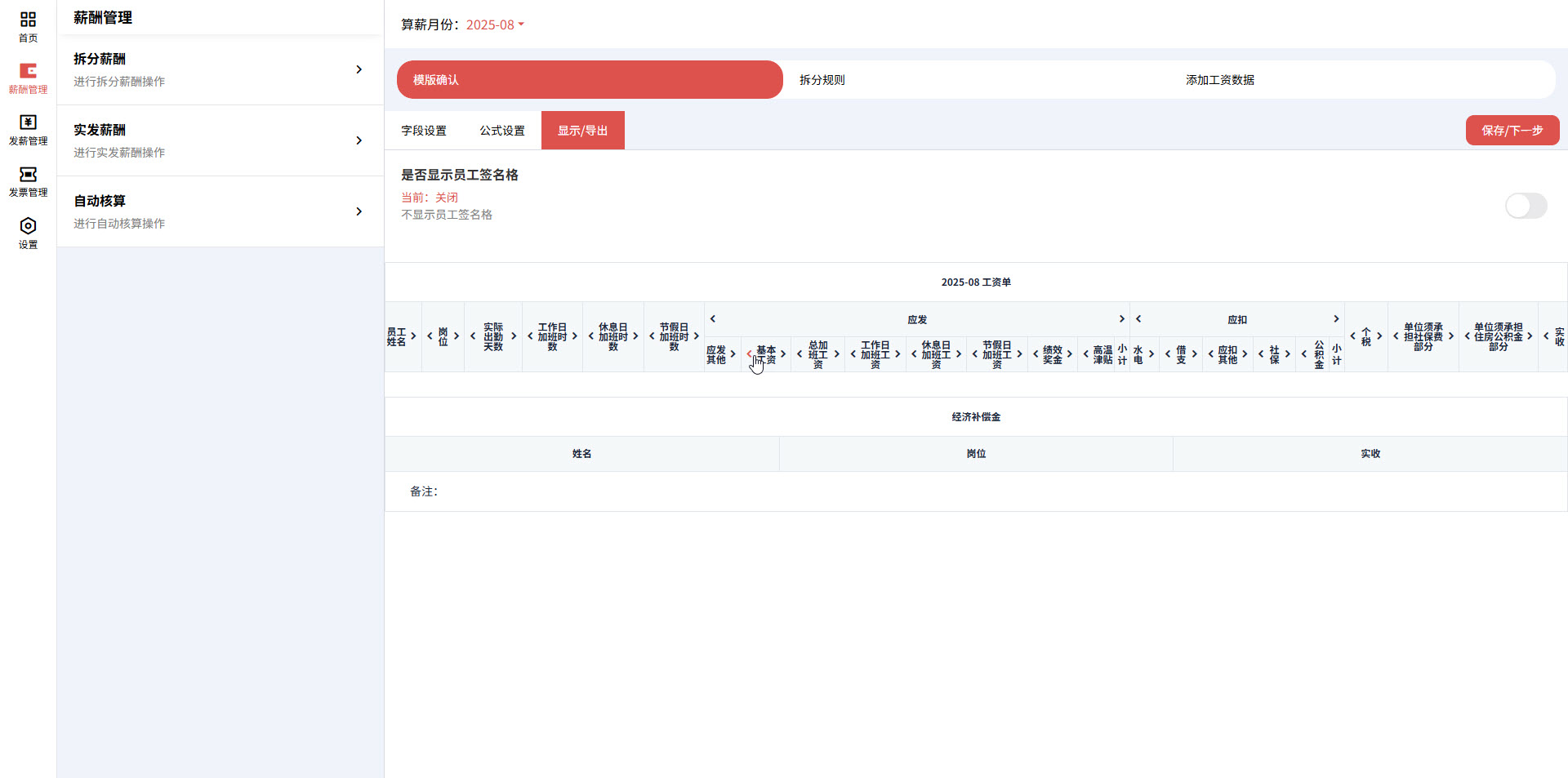Select the 薪酬管理 sidebar icon

tap(28, 78)
